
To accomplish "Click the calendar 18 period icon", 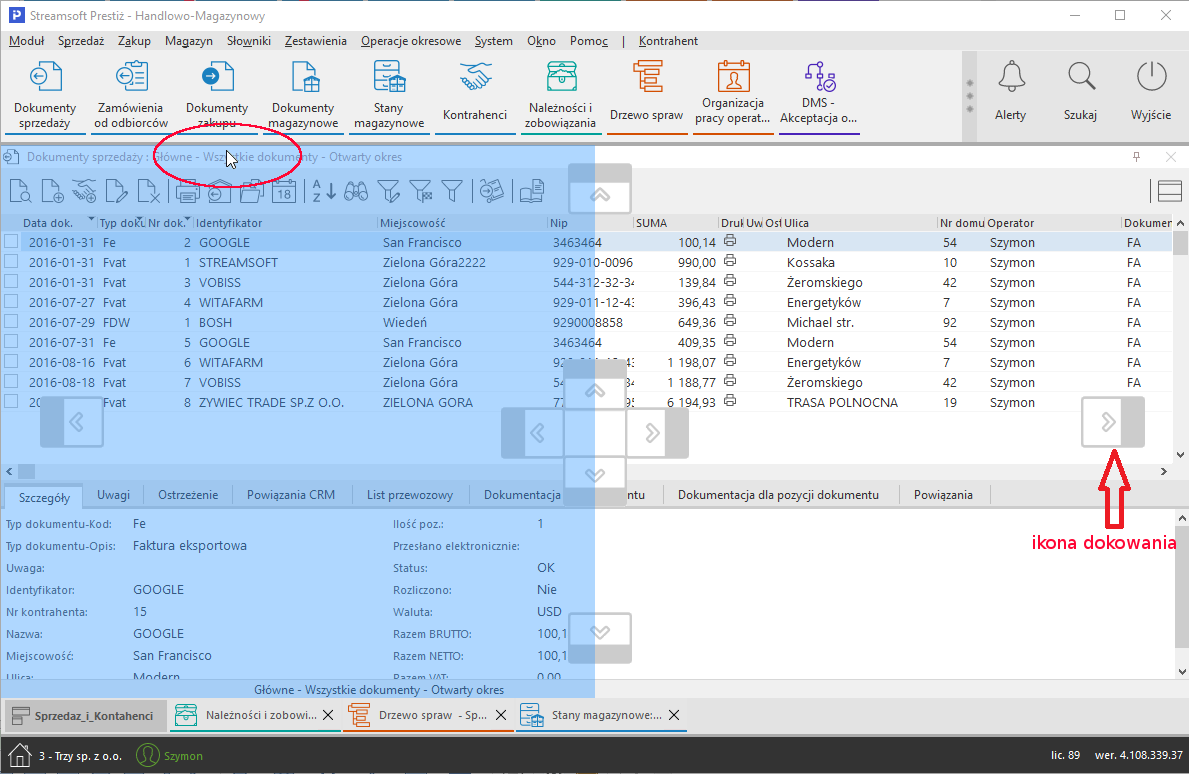I will point(284,191).
